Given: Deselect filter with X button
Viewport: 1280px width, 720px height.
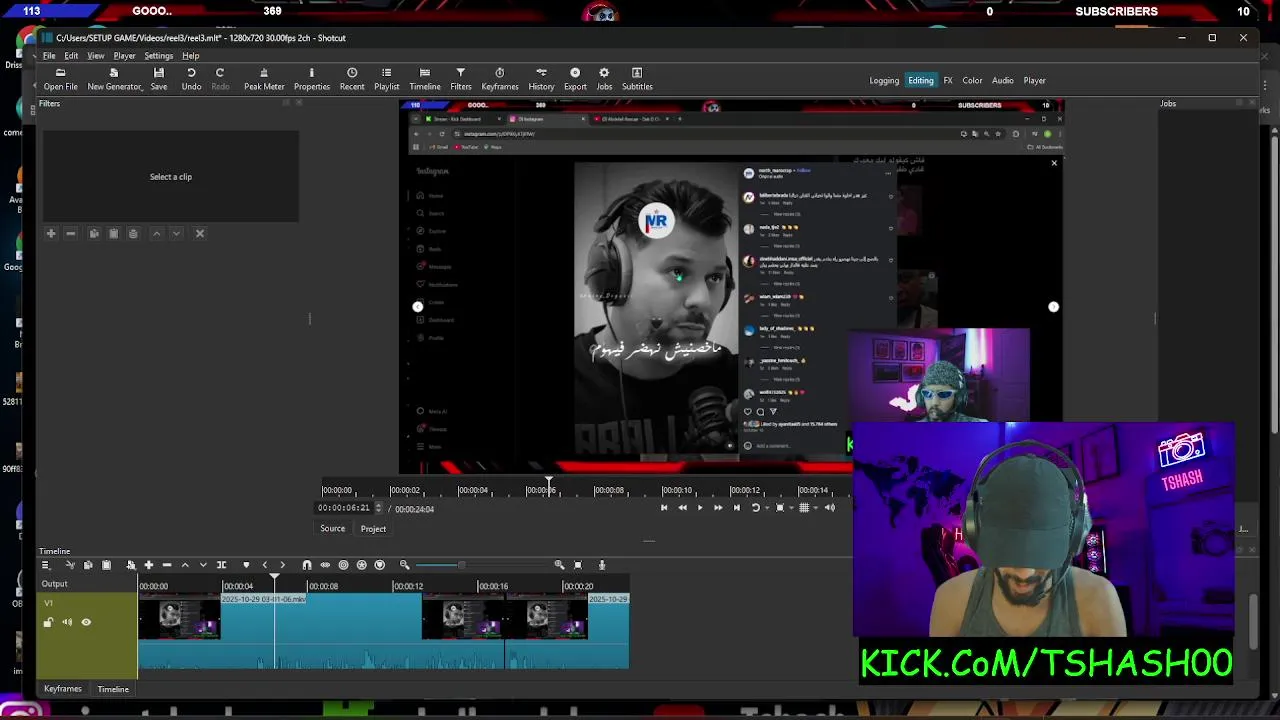Looking at the screenshot, I should tap(199, 233).
